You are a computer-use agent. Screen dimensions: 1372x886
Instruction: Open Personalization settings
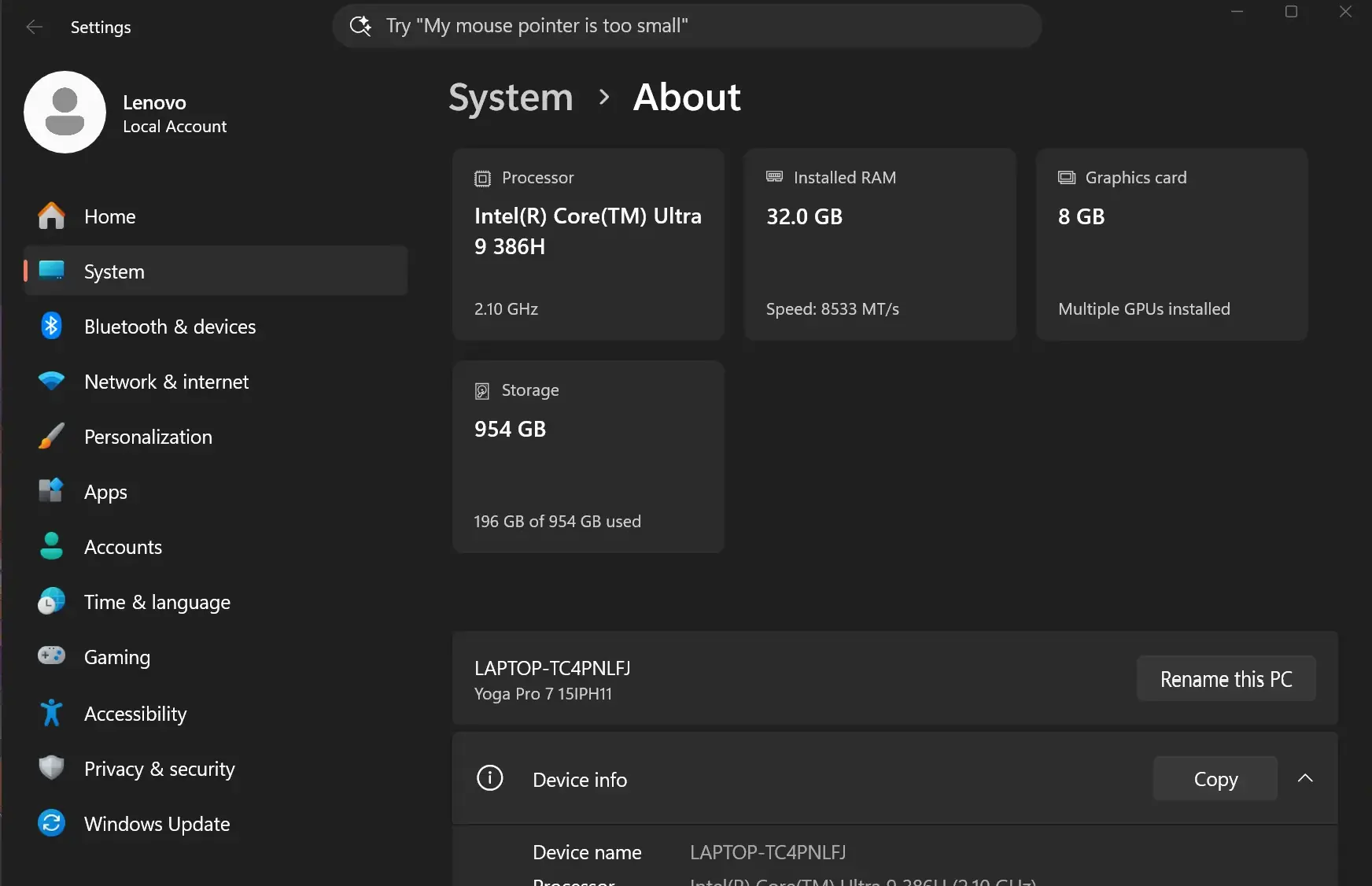[x=216, y=437]
